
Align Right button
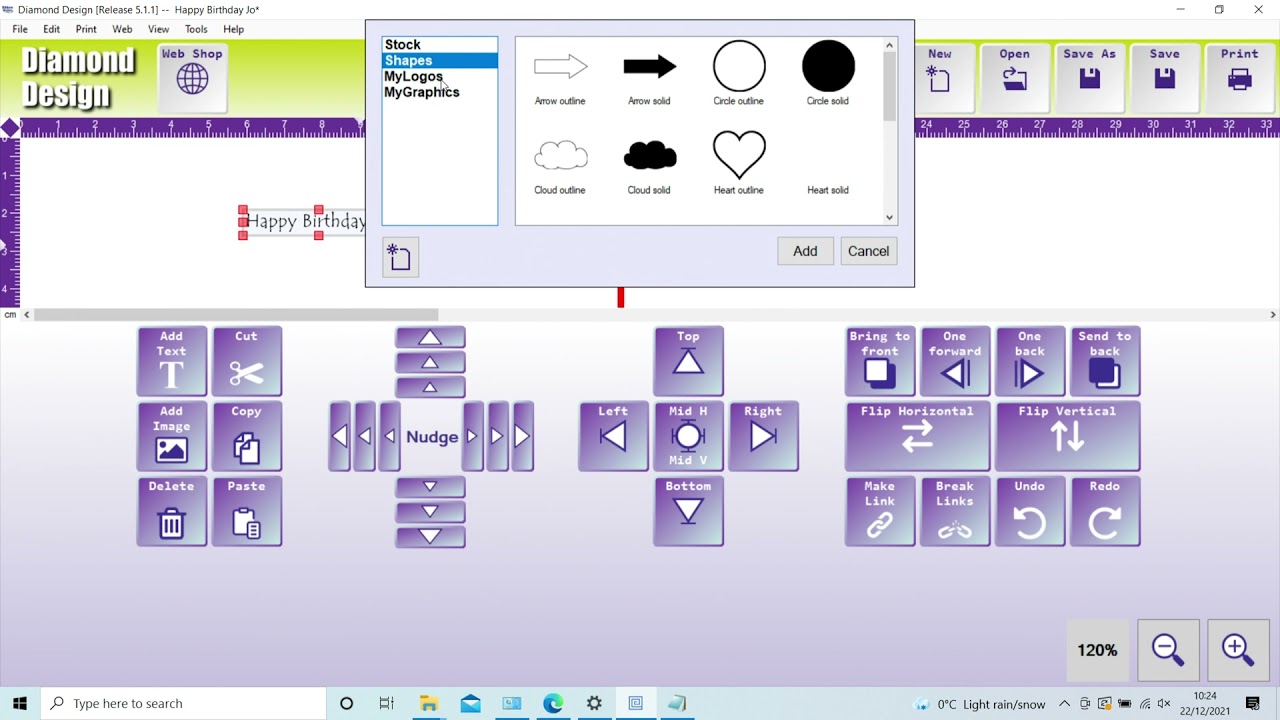pos(763,436)
